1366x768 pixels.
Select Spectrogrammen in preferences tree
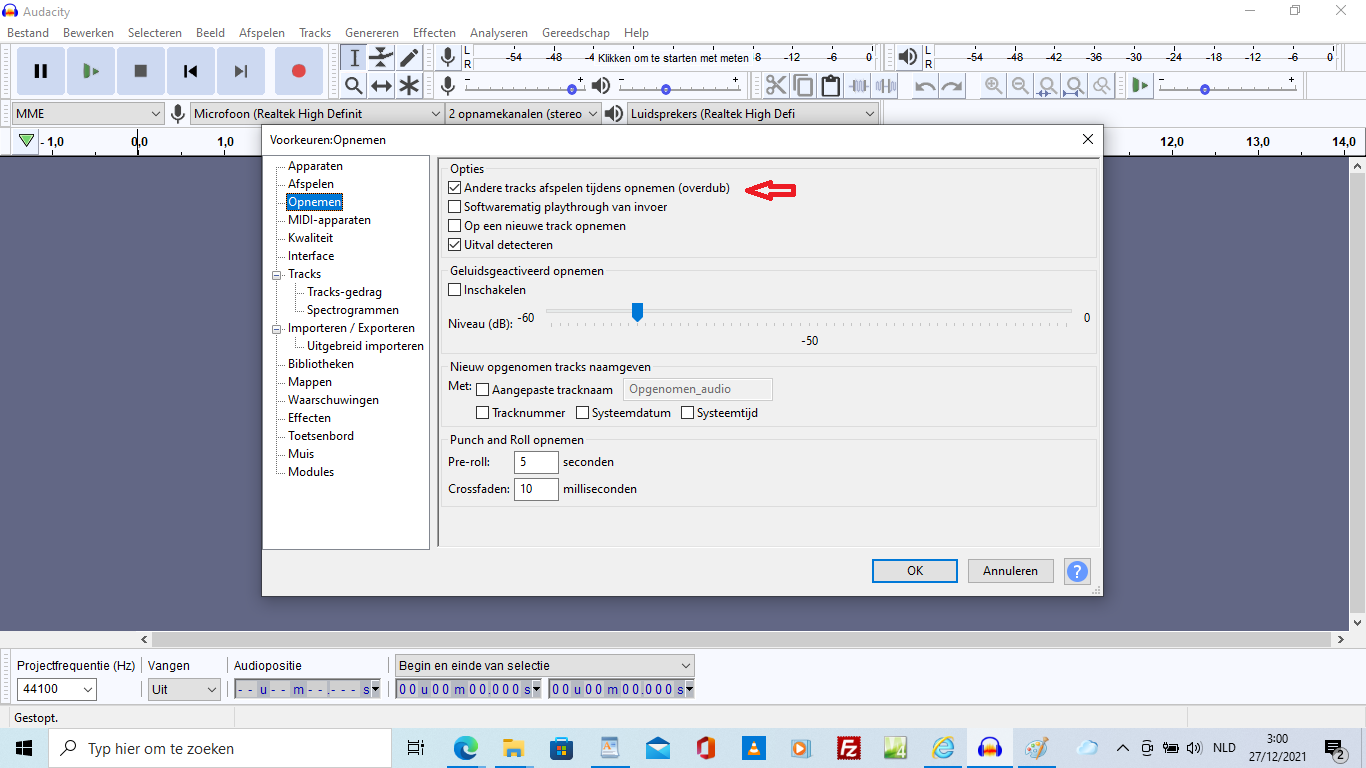(x=353, y=310)
